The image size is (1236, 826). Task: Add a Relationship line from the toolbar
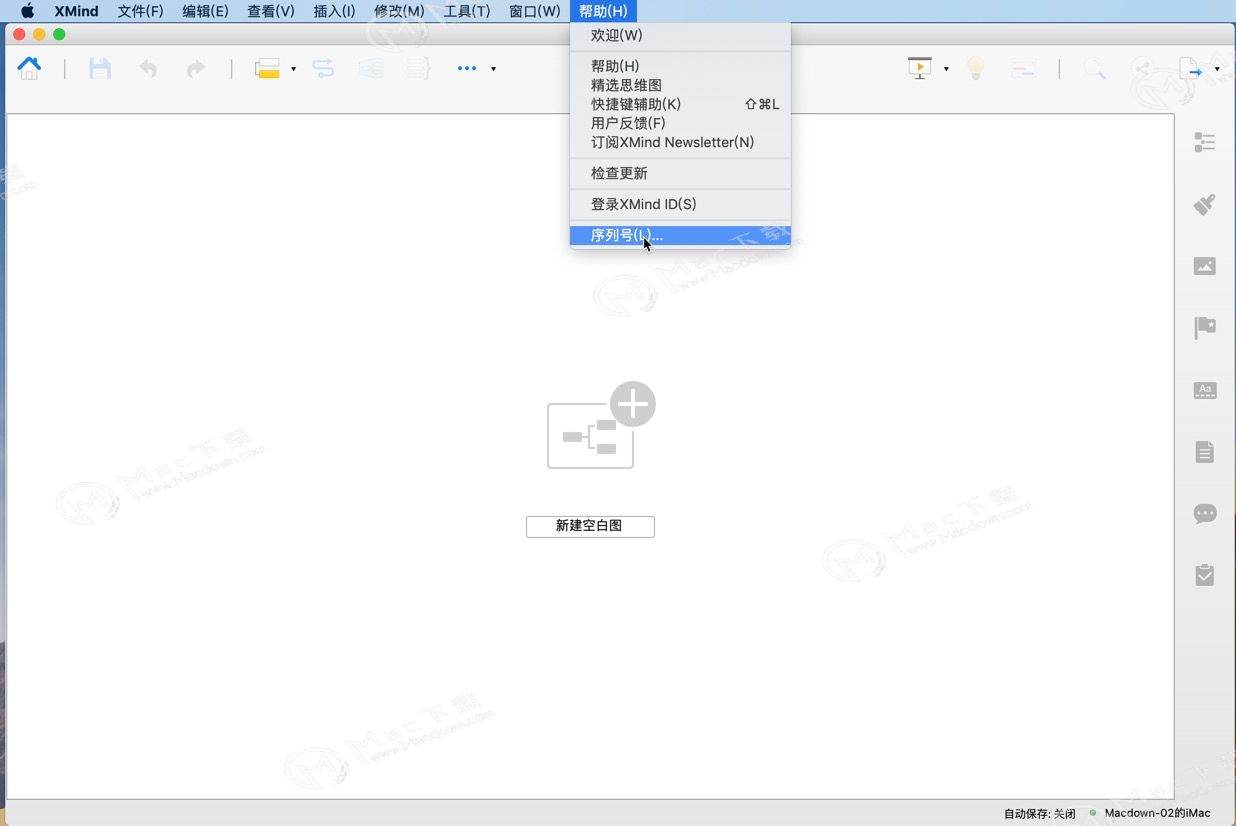[x=323, y=69]
